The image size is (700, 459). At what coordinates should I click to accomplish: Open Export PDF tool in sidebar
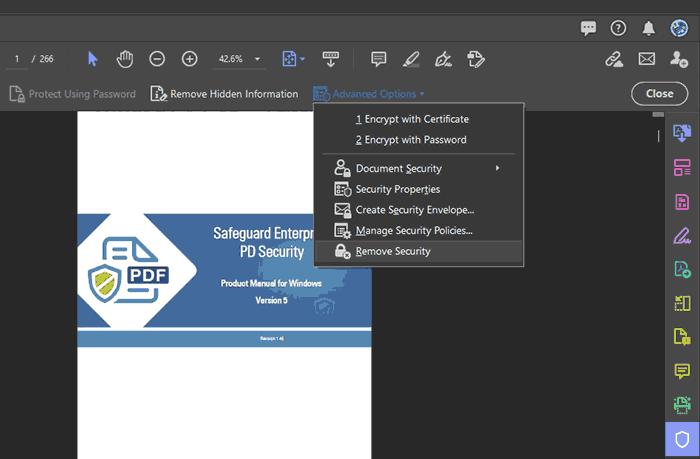click(682, 133)
